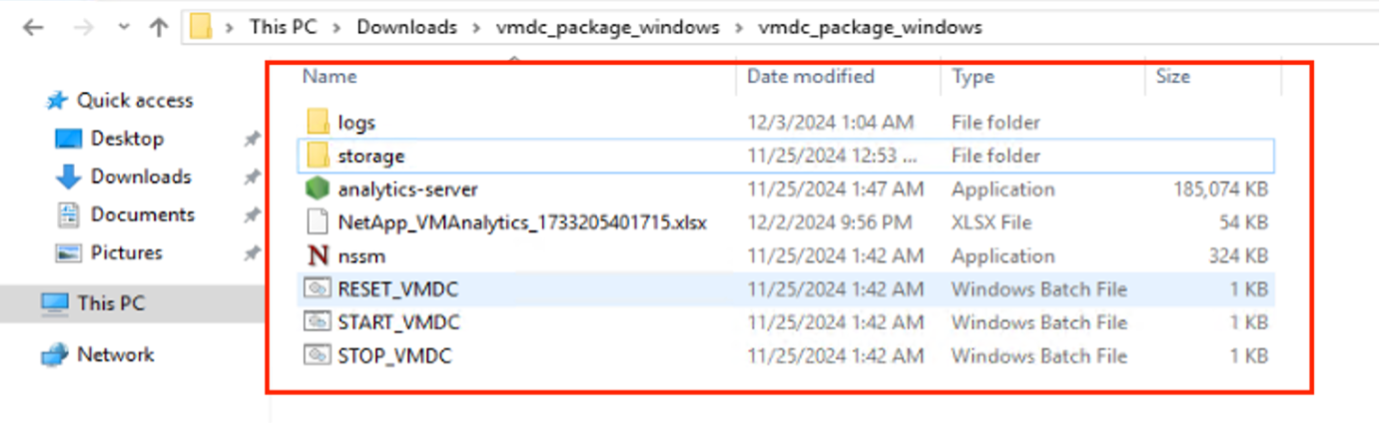Navigate up one folder level
The width and height of the screenshot is (1384, 427).
pyautogui.click(x=158, y=28)
